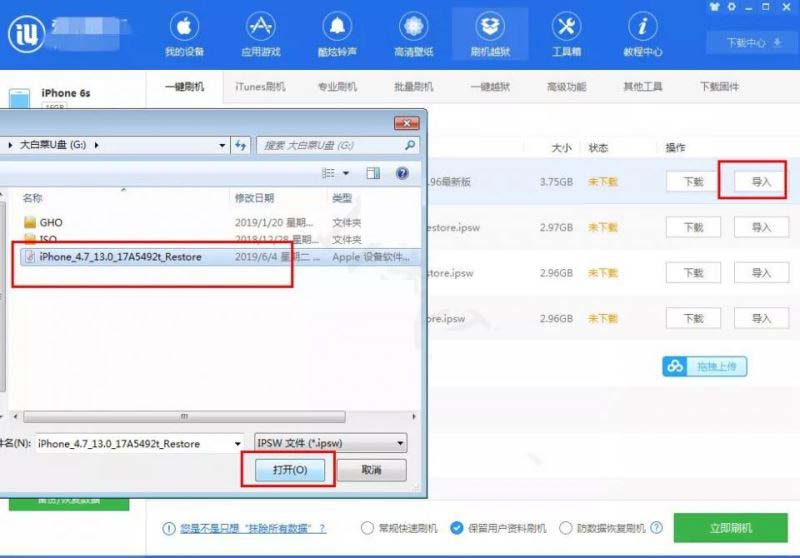This screenshot has height=558, width=800.
Task: Select 常规快速刷机 radio option
Action: (x=367, y=528)
